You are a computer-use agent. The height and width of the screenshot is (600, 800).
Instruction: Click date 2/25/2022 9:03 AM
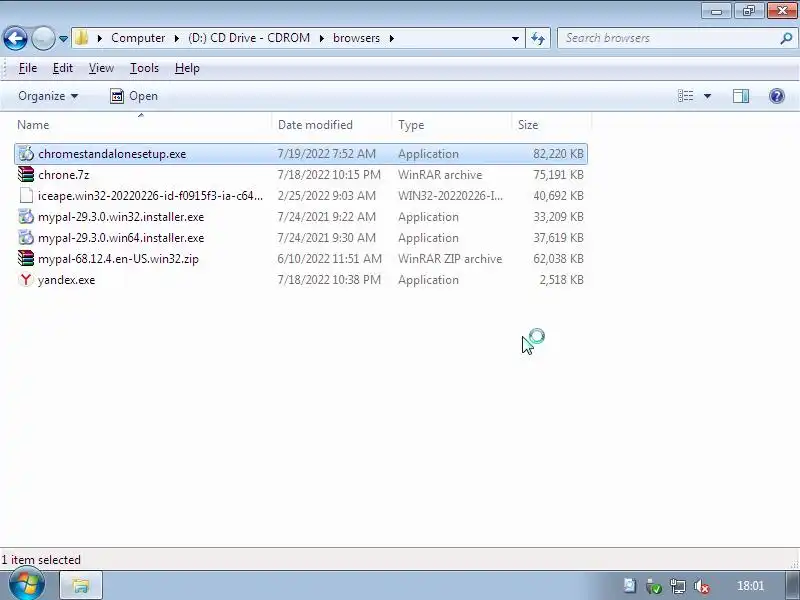tap(327, 196)
